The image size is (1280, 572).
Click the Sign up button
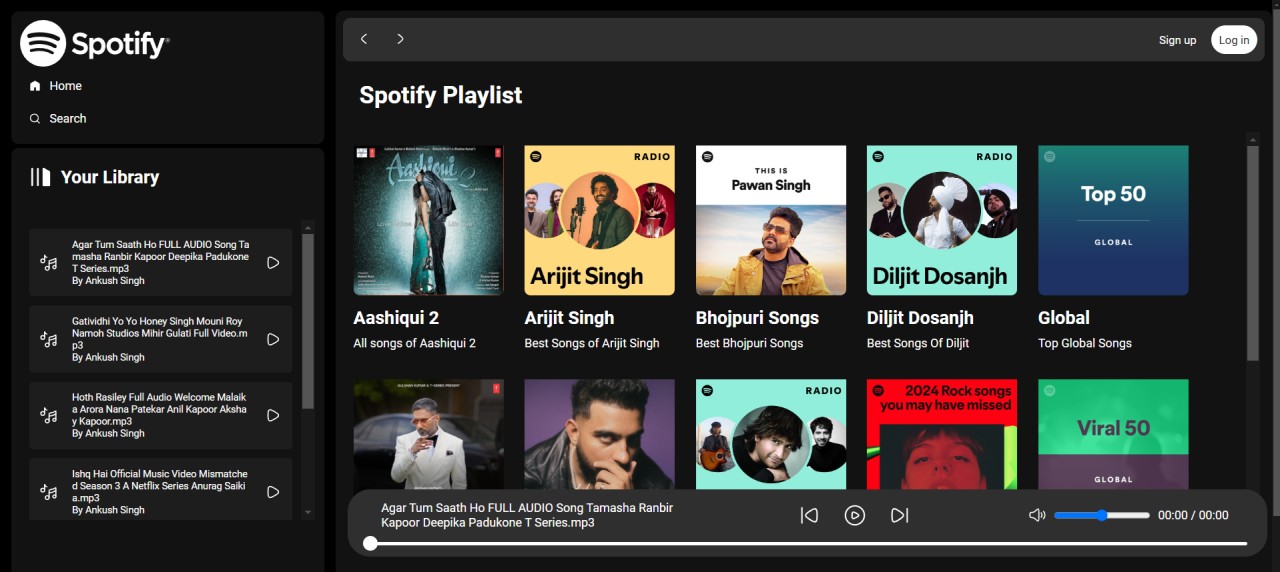[x=1177, y=40]
